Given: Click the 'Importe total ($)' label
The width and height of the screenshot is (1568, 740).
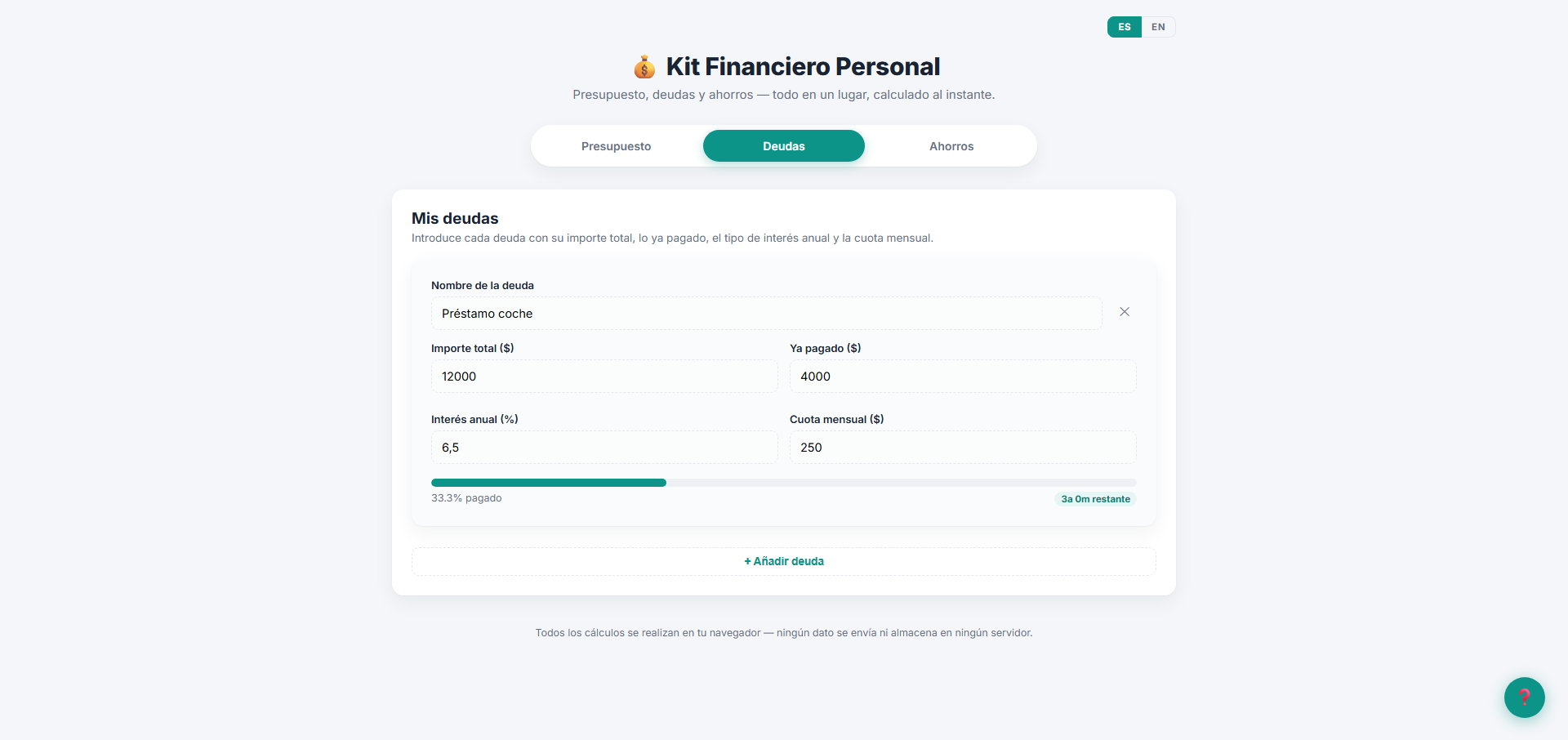Looking at the screenshot, I should (x=472, y=348).
